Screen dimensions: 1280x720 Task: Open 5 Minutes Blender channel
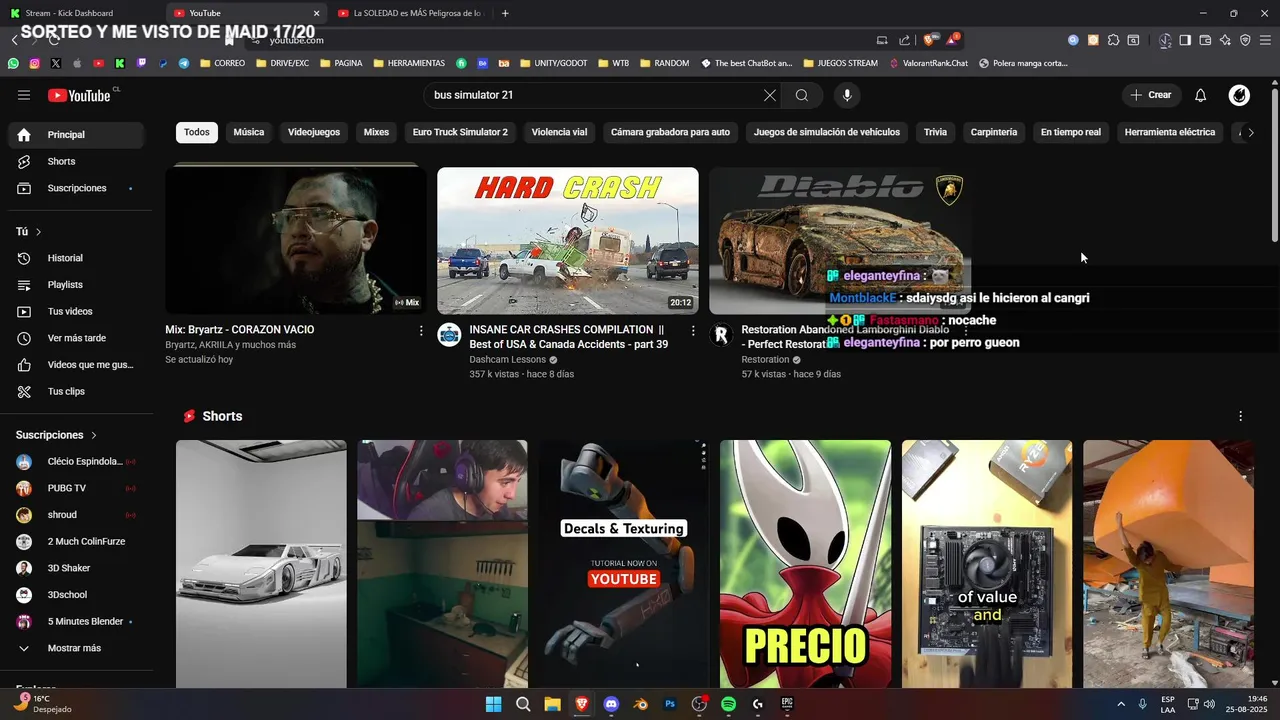point(77,621)
